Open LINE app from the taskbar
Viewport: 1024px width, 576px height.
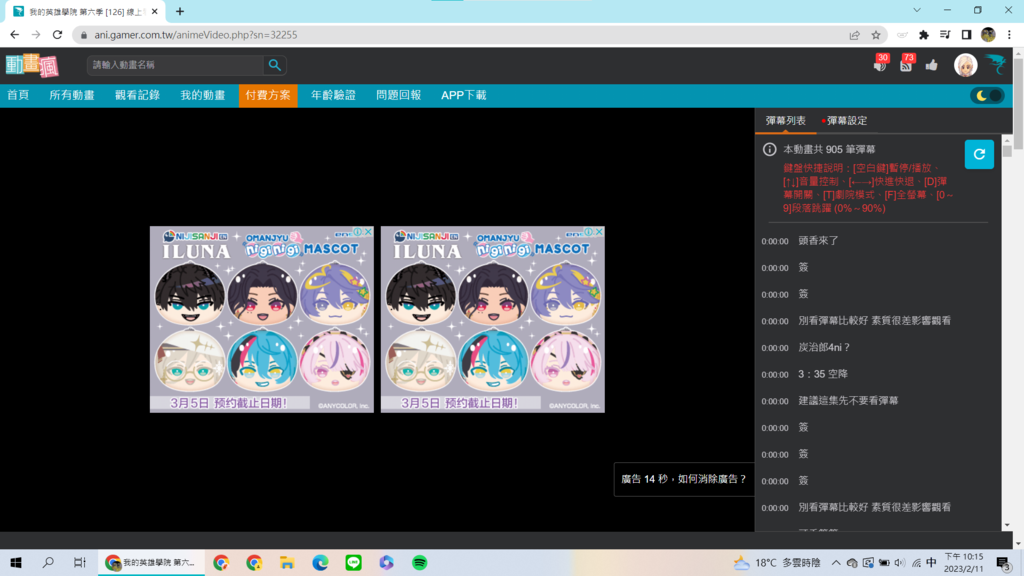pyautogui.click(x=353, y=562)
